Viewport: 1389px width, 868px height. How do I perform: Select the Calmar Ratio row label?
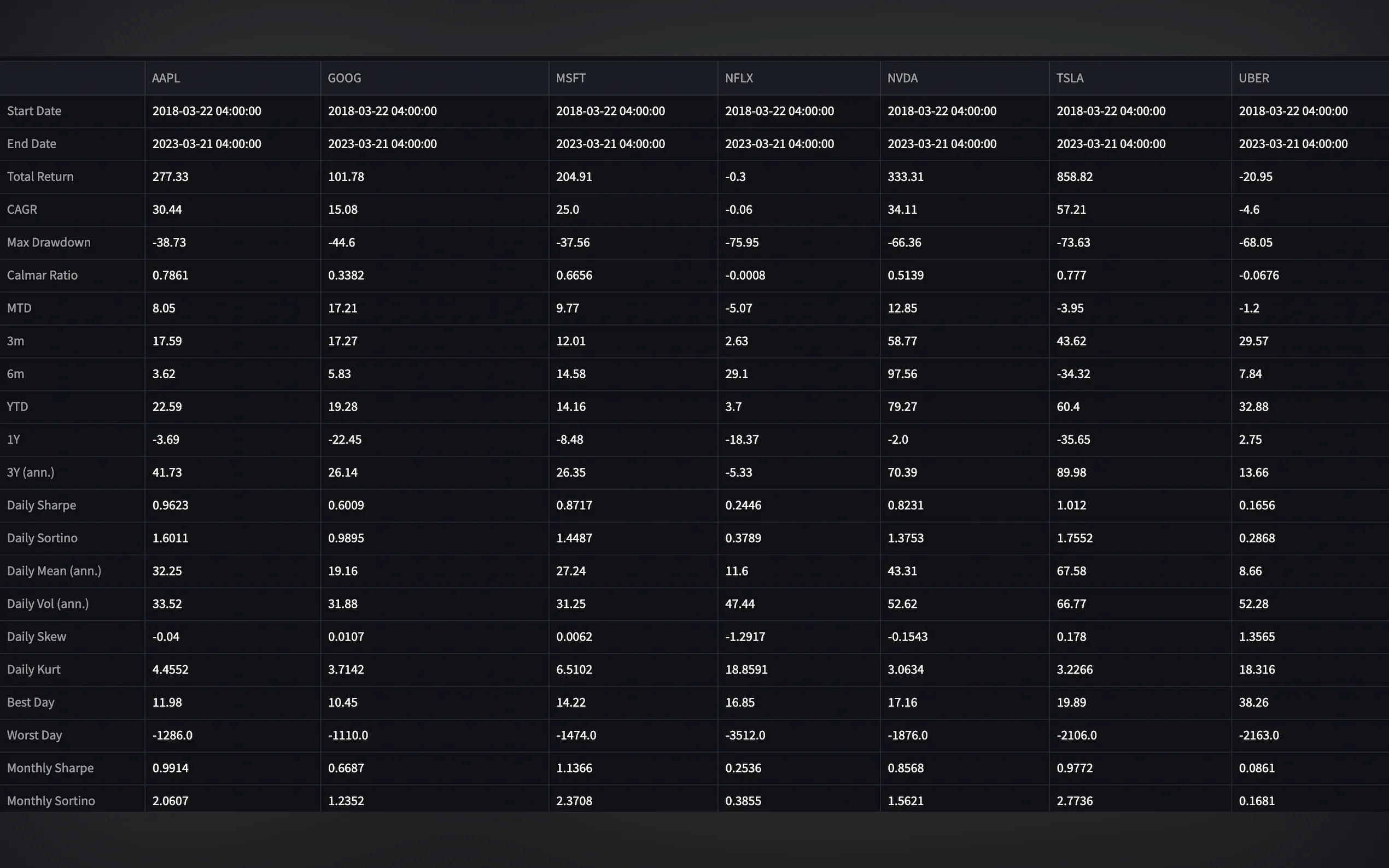coord(42,275)
